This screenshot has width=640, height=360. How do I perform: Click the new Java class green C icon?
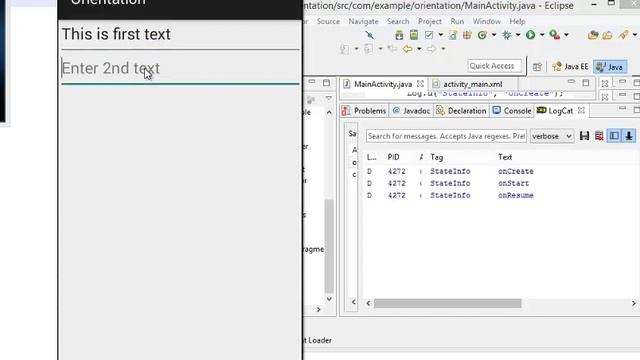point(482,35)
